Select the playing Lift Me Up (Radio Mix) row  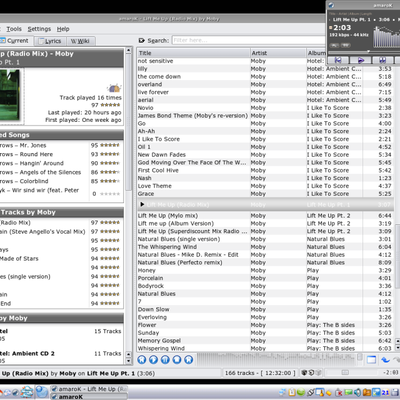tap(265, 205)
